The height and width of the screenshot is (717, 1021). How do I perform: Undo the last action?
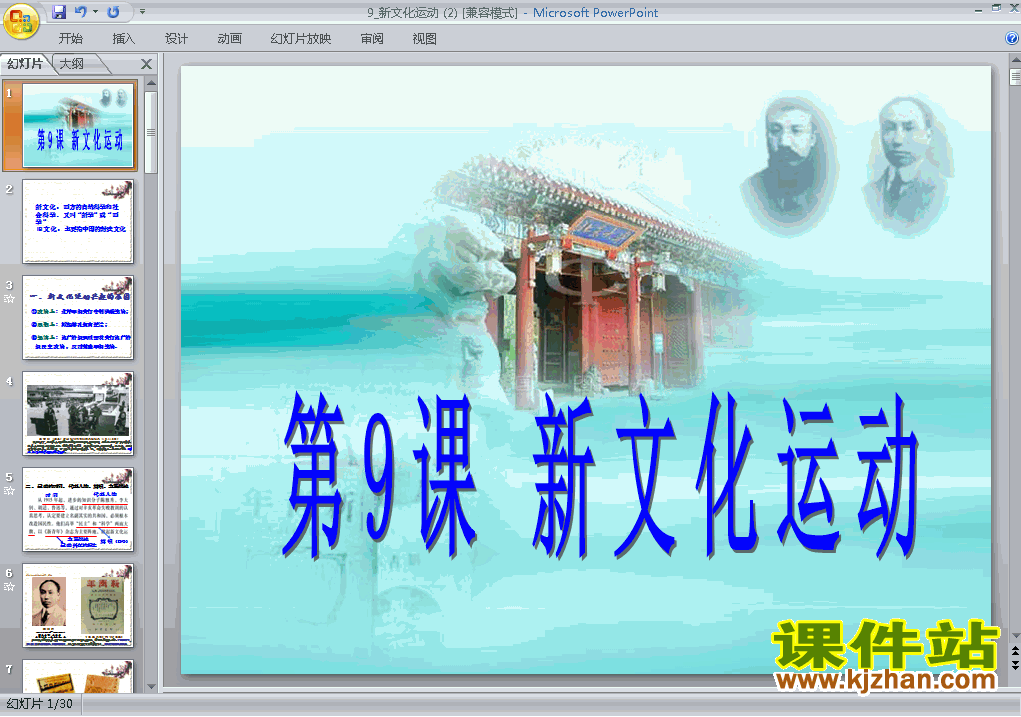pyautogui.click(x=81, y=12)
